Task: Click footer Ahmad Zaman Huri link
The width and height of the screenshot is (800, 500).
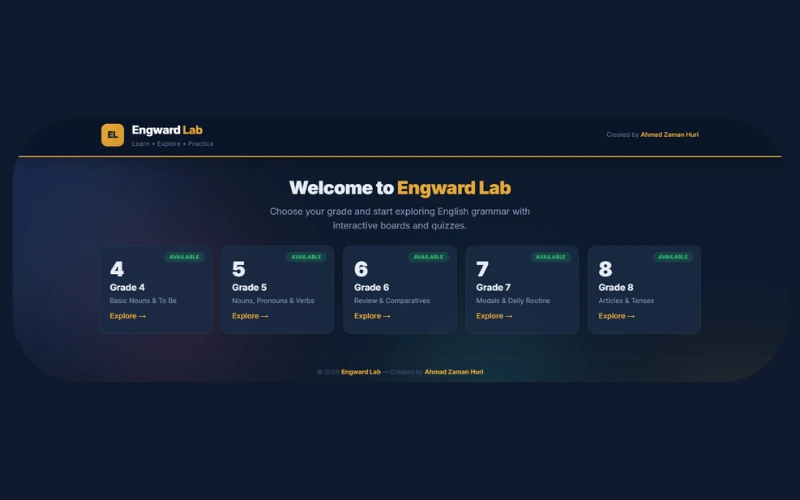Action: [x=454, y=372]
